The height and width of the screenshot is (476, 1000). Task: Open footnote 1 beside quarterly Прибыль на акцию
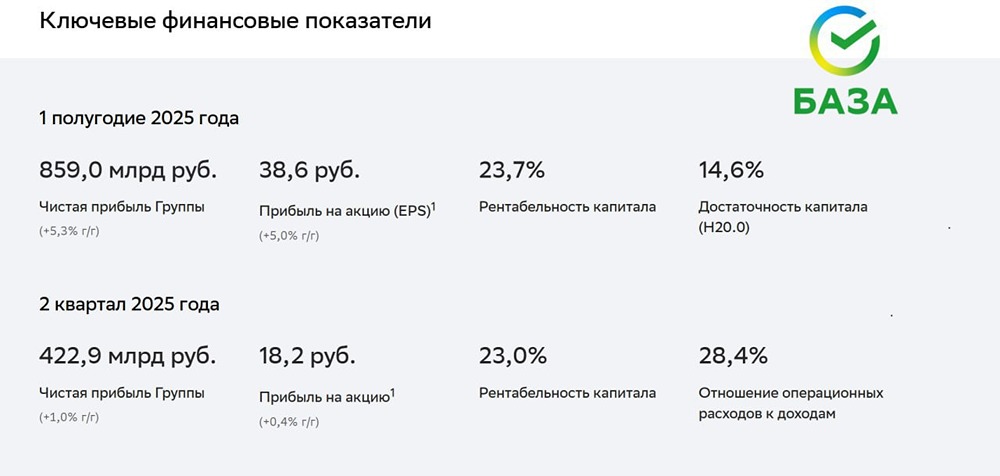[392, 391]
